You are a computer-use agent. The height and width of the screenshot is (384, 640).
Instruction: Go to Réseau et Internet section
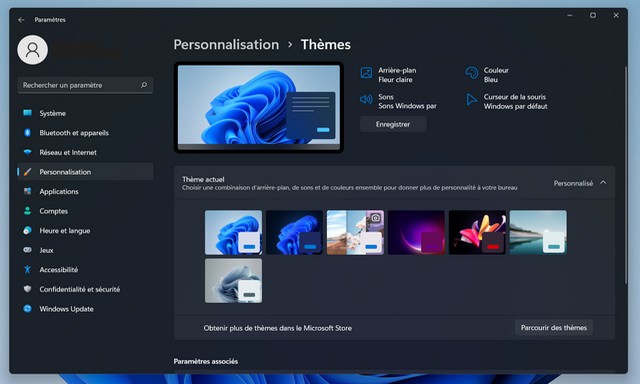point(68,153)
